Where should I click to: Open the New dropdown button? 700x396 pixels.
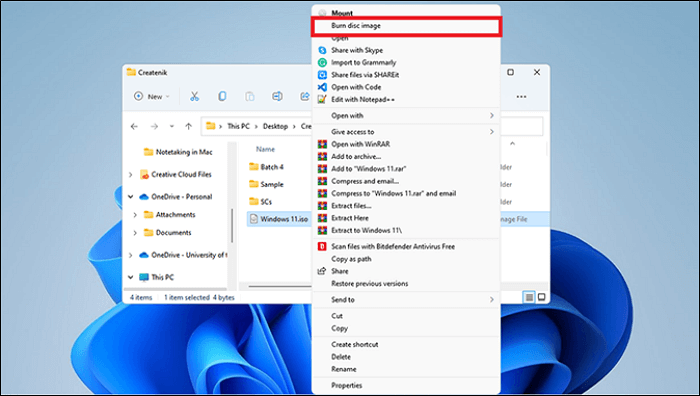152,96
